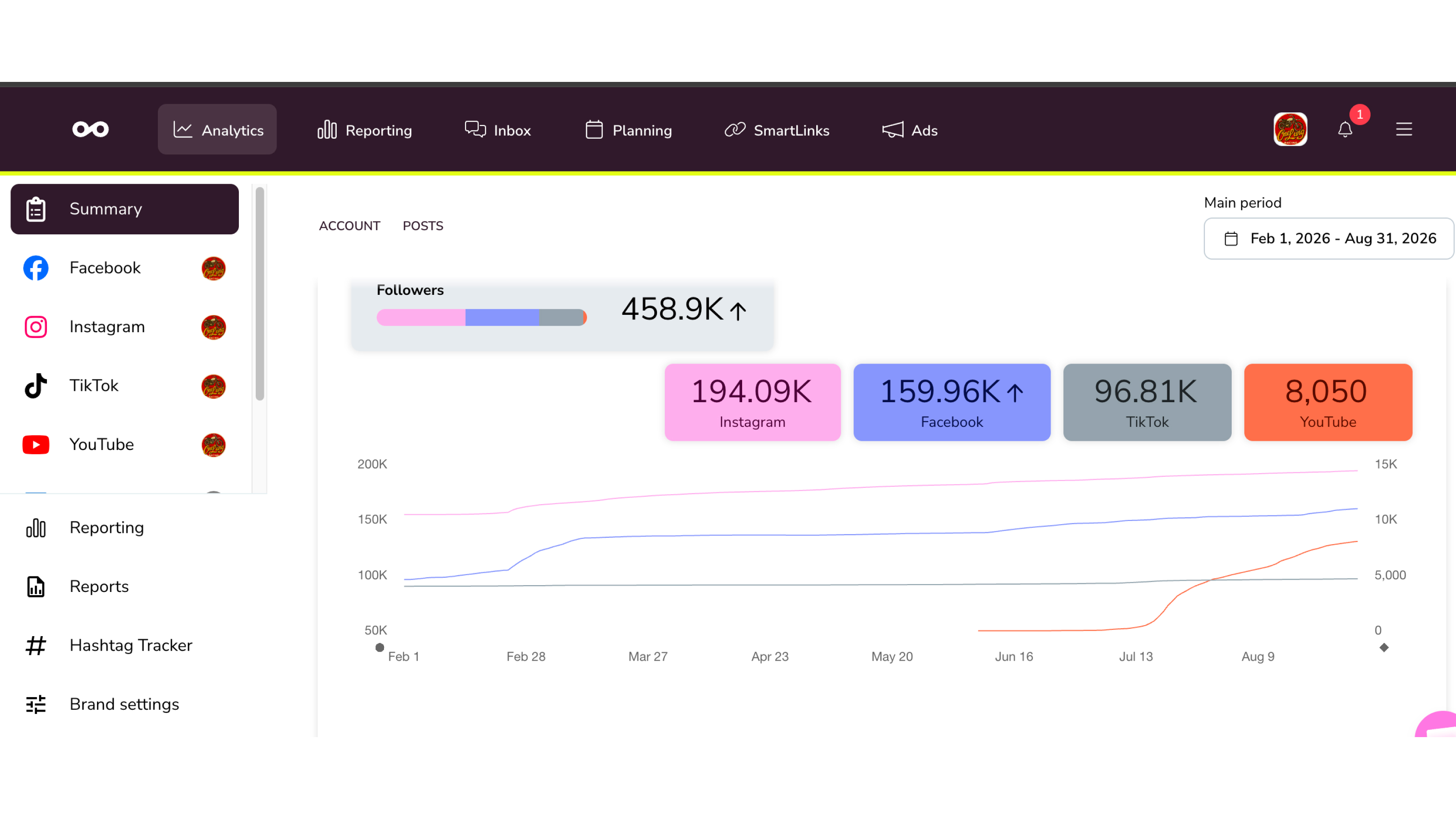Click the Followers distribution bar
Viewport: 1456px width, 819px height.
[x=481, y=317]
